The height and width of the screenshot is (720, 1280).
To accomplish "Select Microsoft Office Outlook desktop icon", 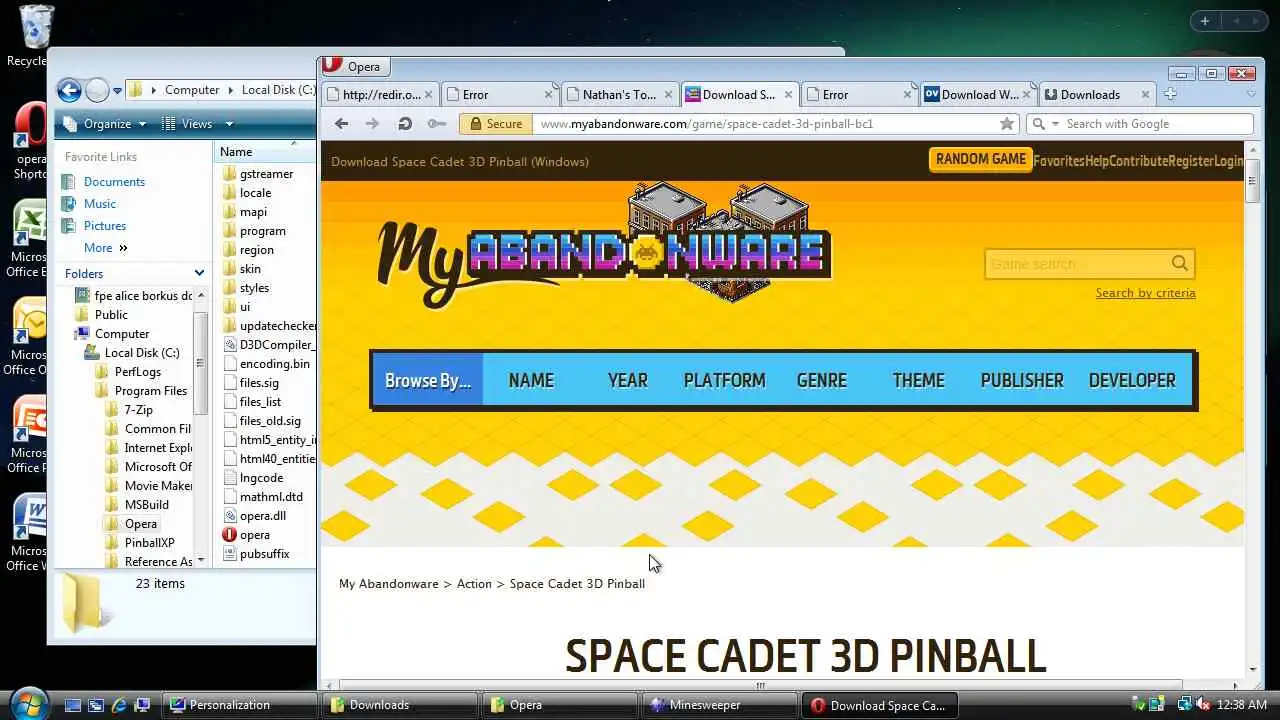I will 28,337.
